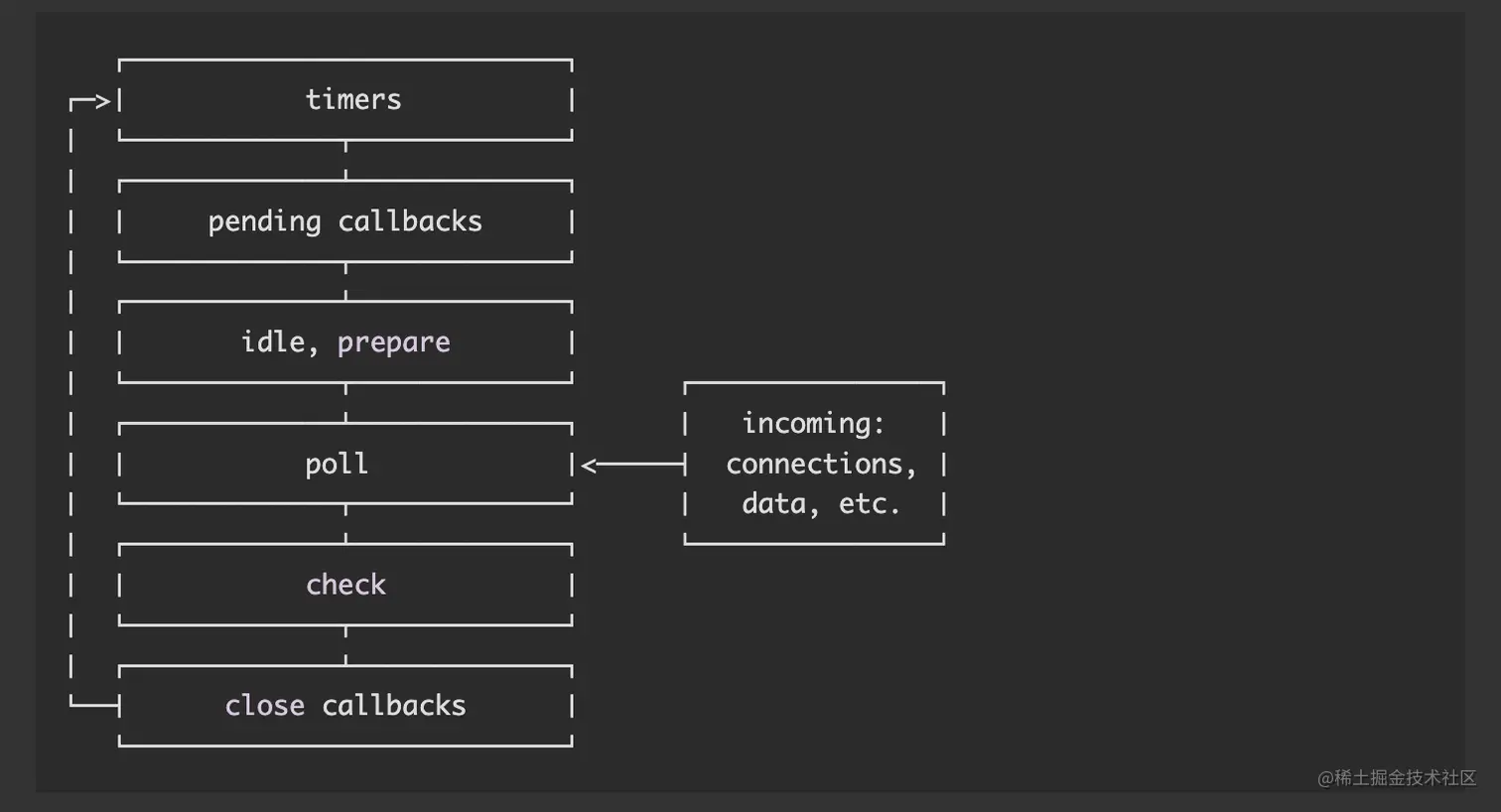The width and height of the screenshot is (1501, 812).
Task: Click the data, etc. text line
Action: (x=821, y=504)
